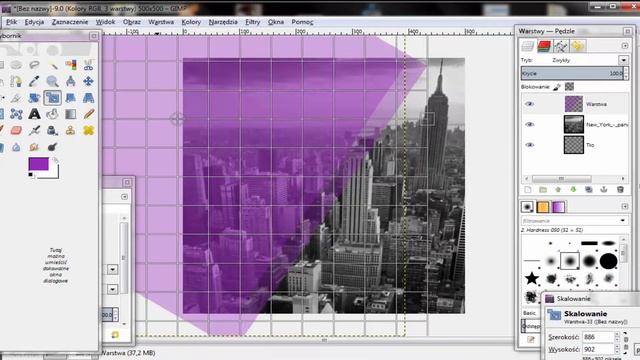Select the Airbrush tool
Screen dimensions: 640x360
[x=34, y=130]
